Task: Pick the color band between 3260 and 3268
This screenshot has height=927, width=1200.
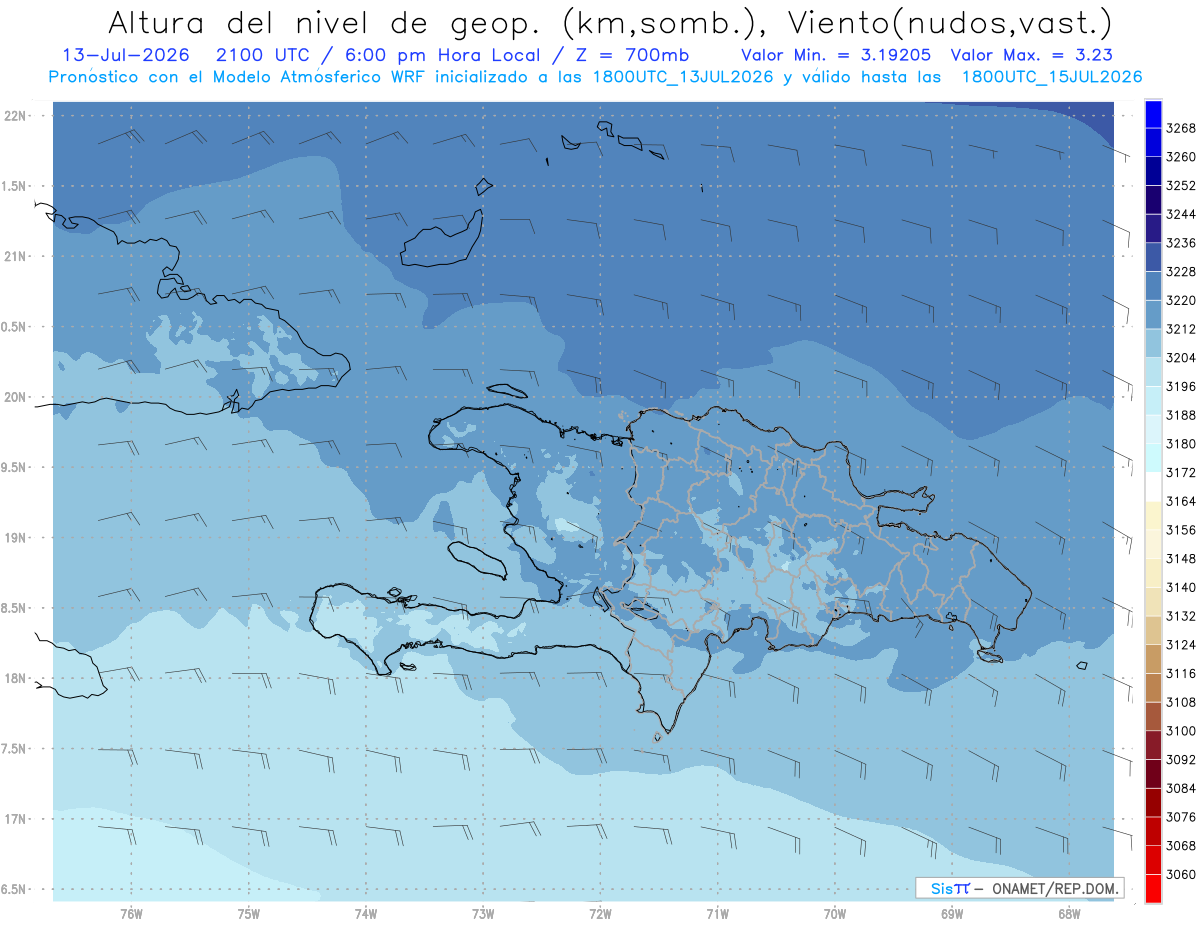Action: (1153, 142)
